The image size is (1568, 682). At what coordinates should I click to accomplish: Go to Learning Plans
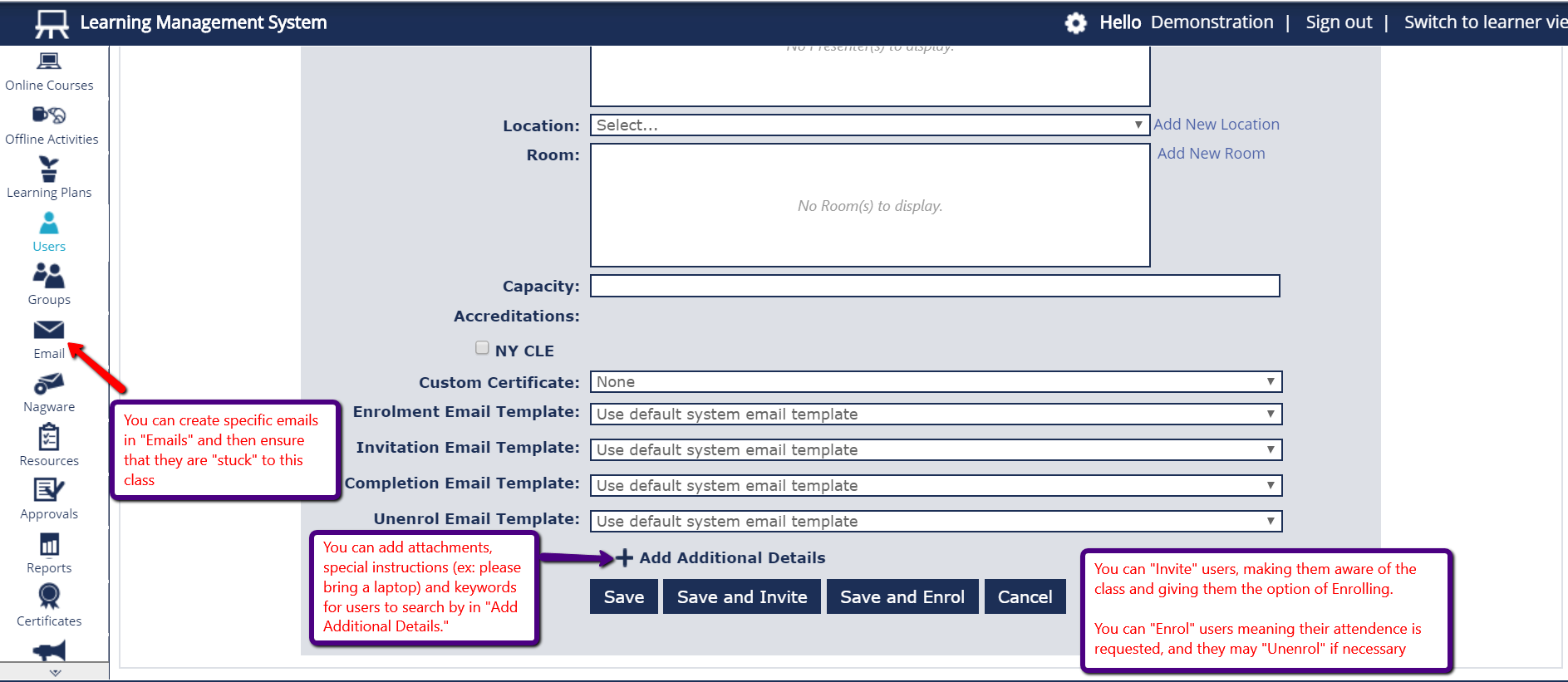[x=49, y=179]
